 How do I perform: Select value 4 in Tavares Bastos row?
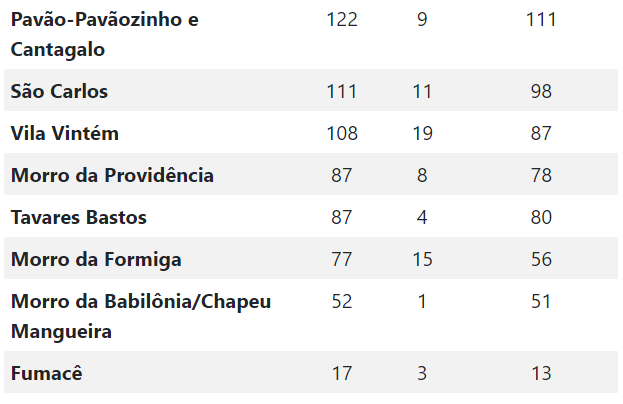pos(422,217)
